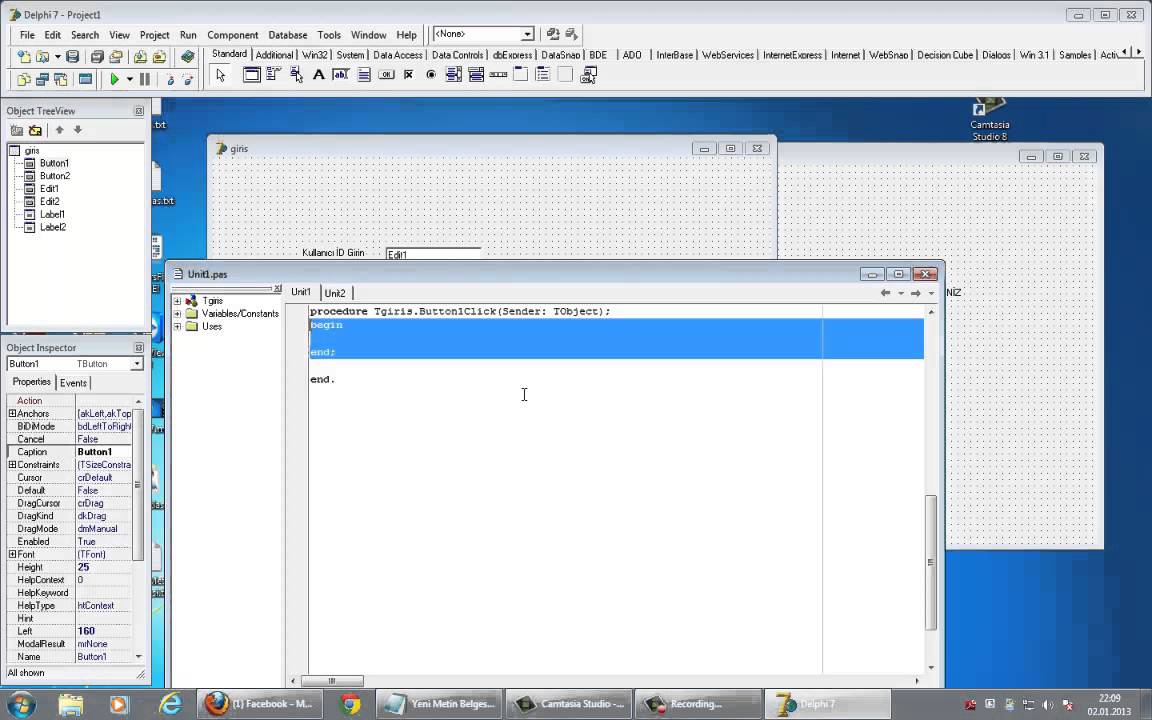Select Label2 in the Object TreeView
The height and width of the screenshot is (720, 1152).
(x=53, y=227)
